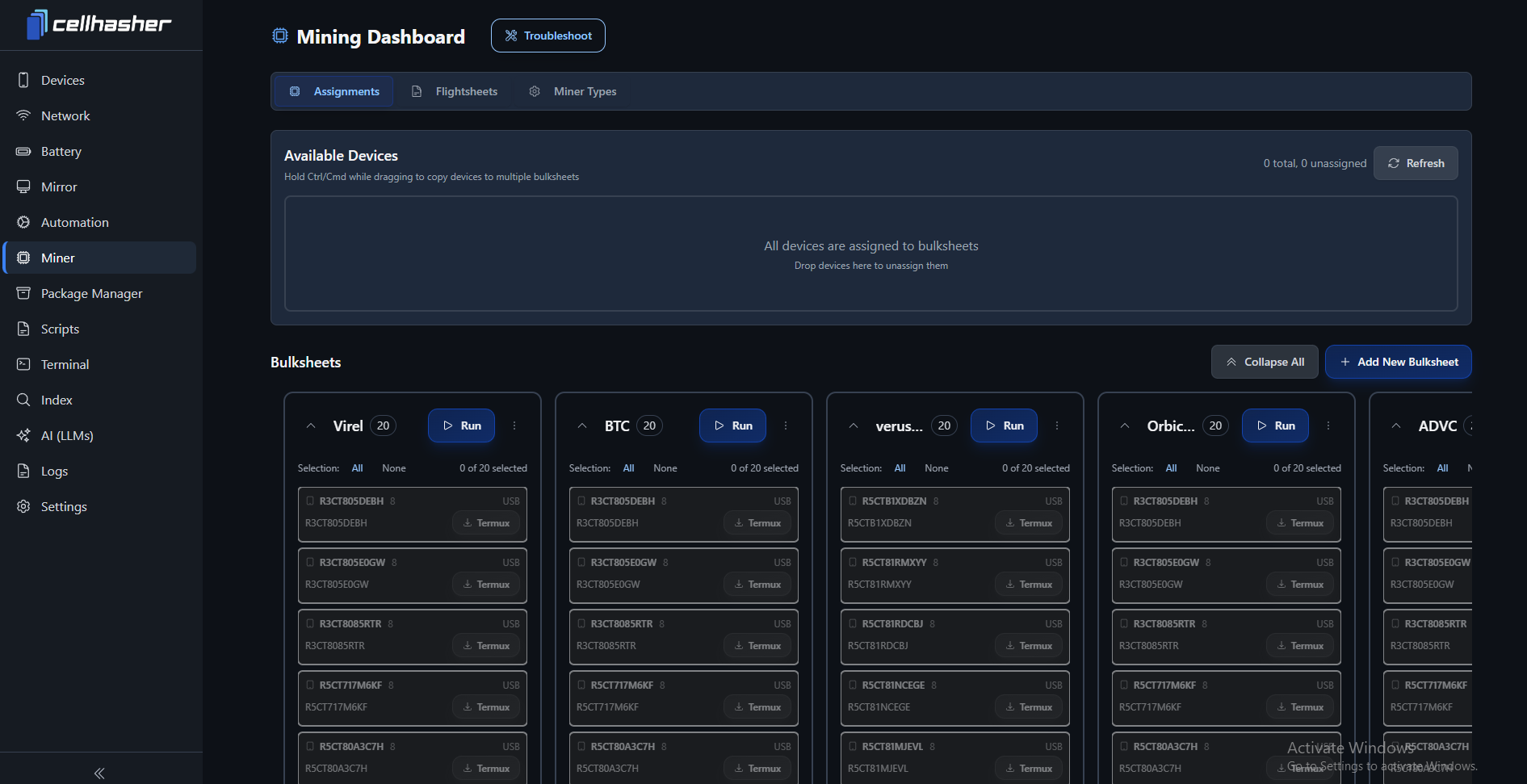Open the Mirror section icon

click(23, 187)
